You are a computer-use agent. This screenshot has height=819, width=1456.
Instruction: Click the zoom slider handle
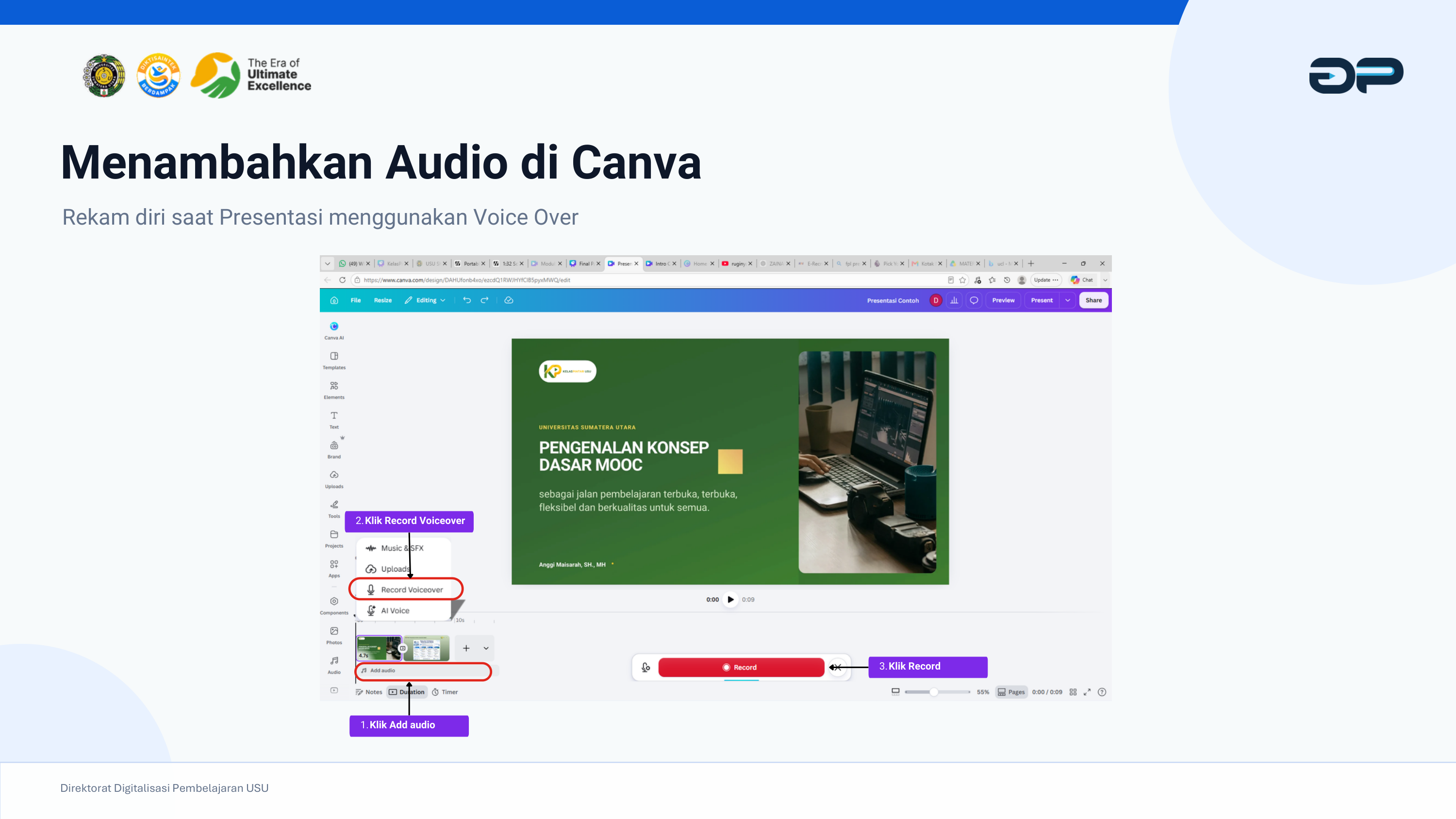pos(934,692)
